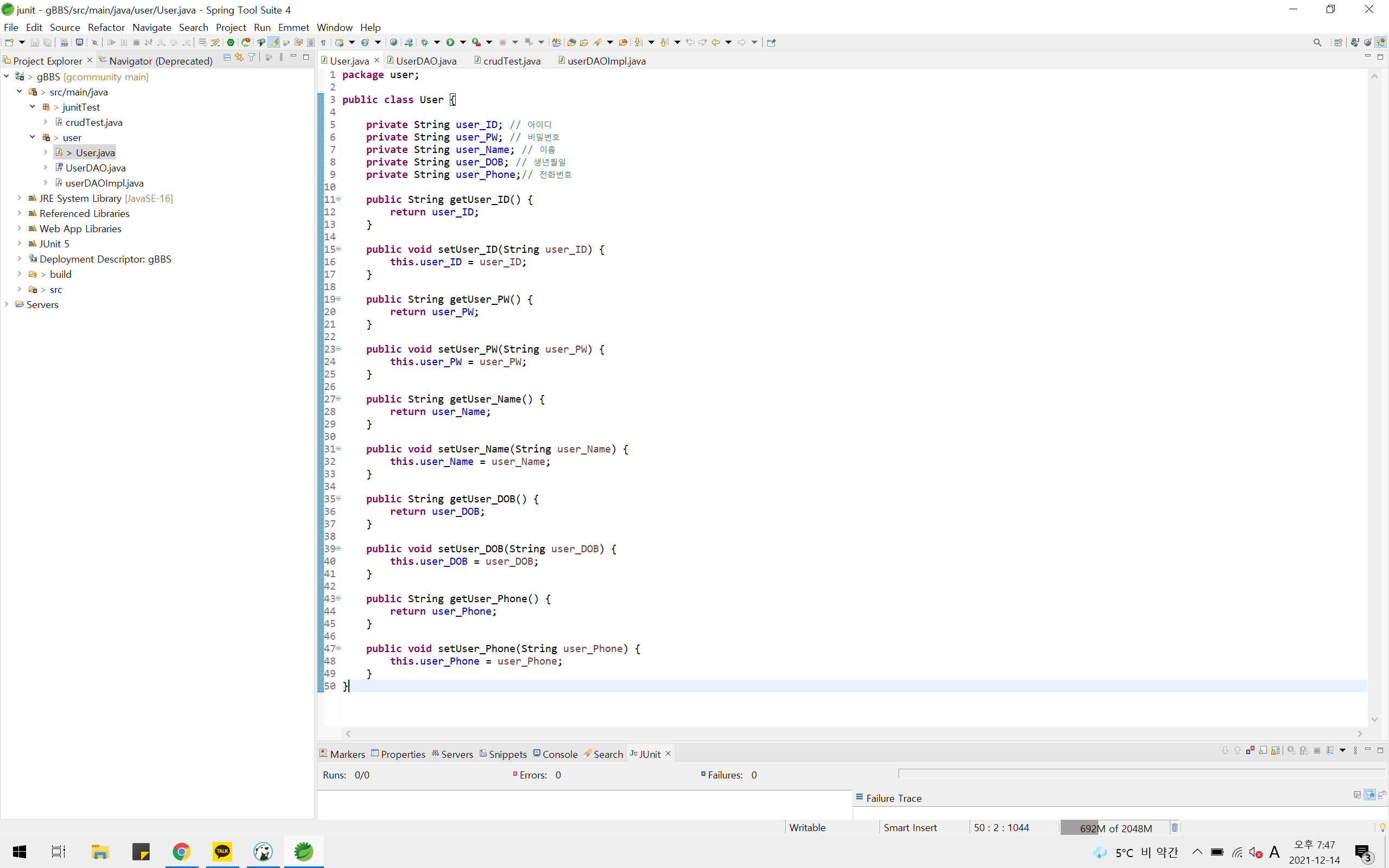Click the editor vertical scrollbar down arrow
The width and height of the screenshot is (1389, 868).
(x=1374, y=719)
